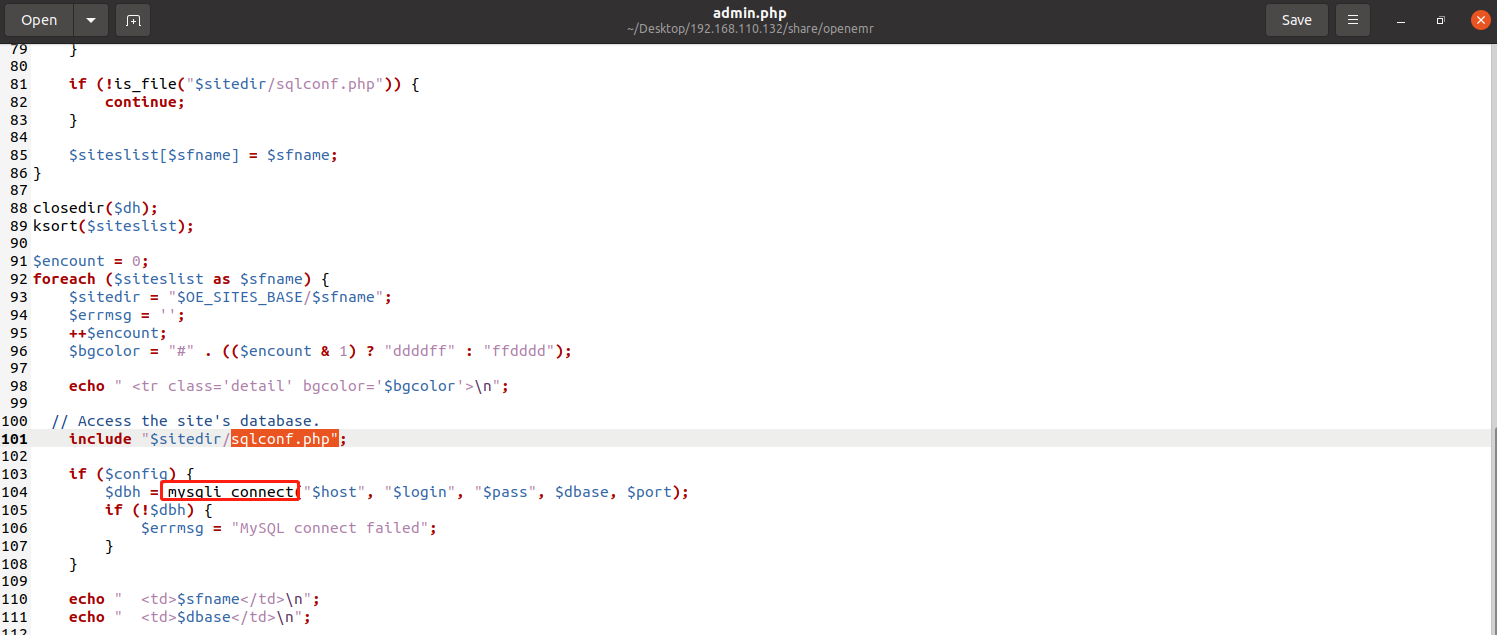1497x635 pixels.
Task: Click line number 104 in the gutter
Action: pyautogui.click(x=15, y=492)
